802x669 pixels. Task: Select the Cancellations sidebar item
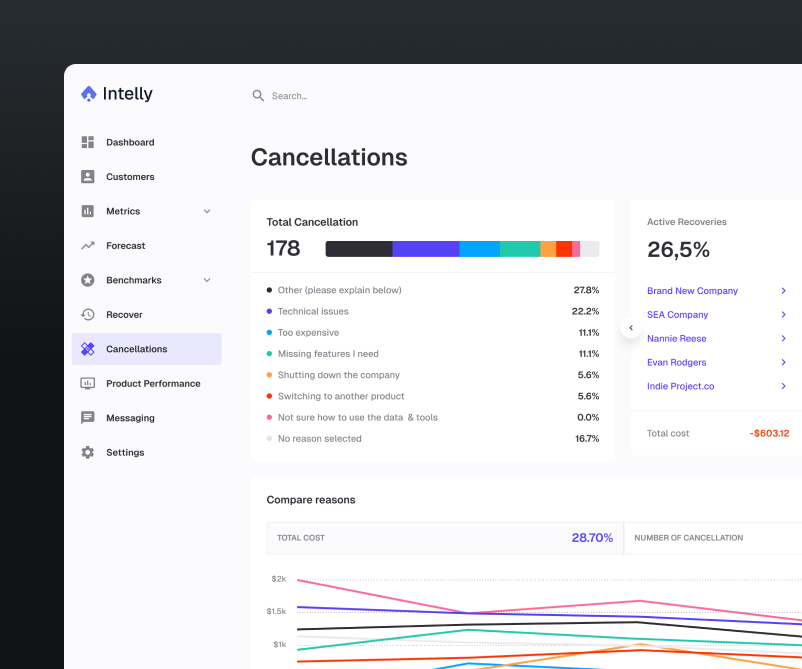[x=147, y=349]
